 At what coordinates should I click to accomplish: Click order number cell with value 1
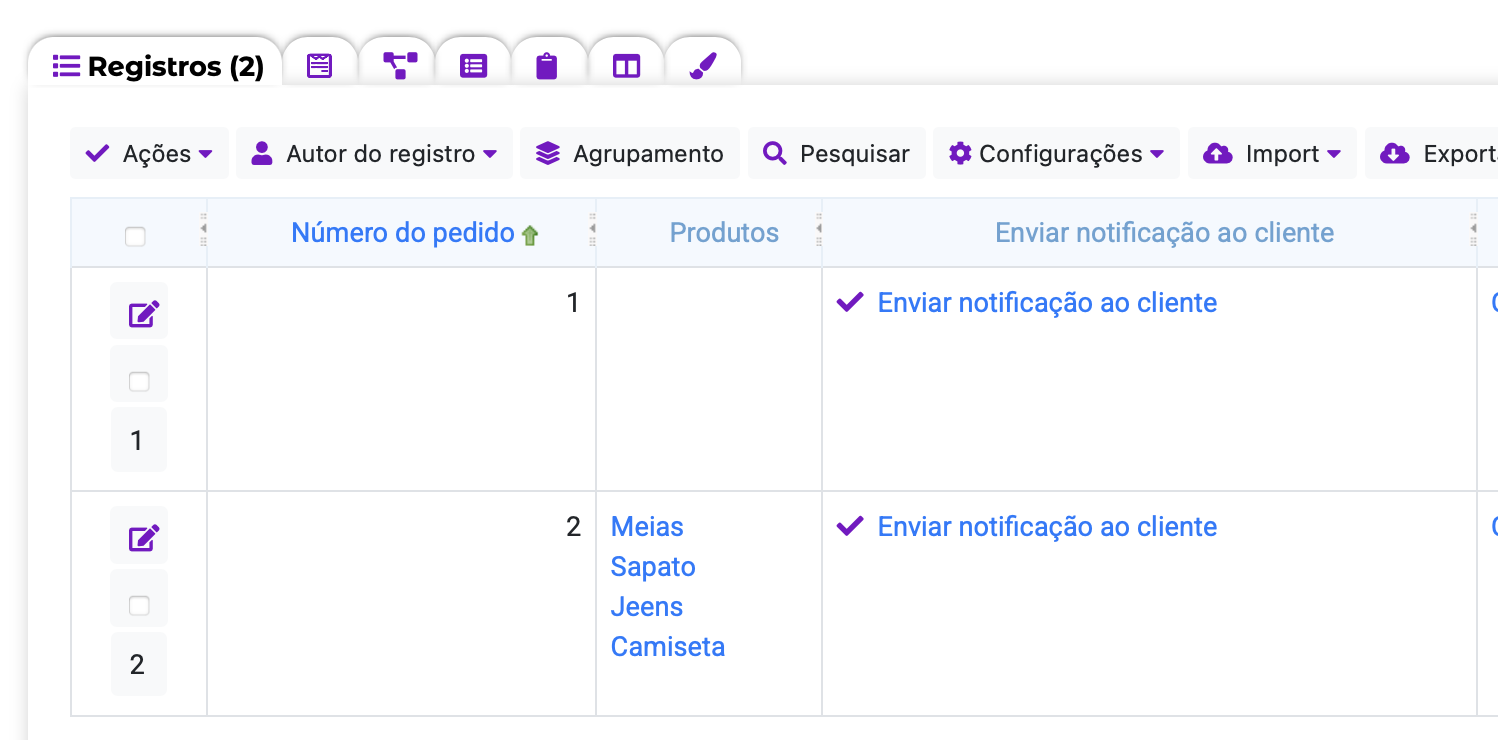click(x=401, y=379)
